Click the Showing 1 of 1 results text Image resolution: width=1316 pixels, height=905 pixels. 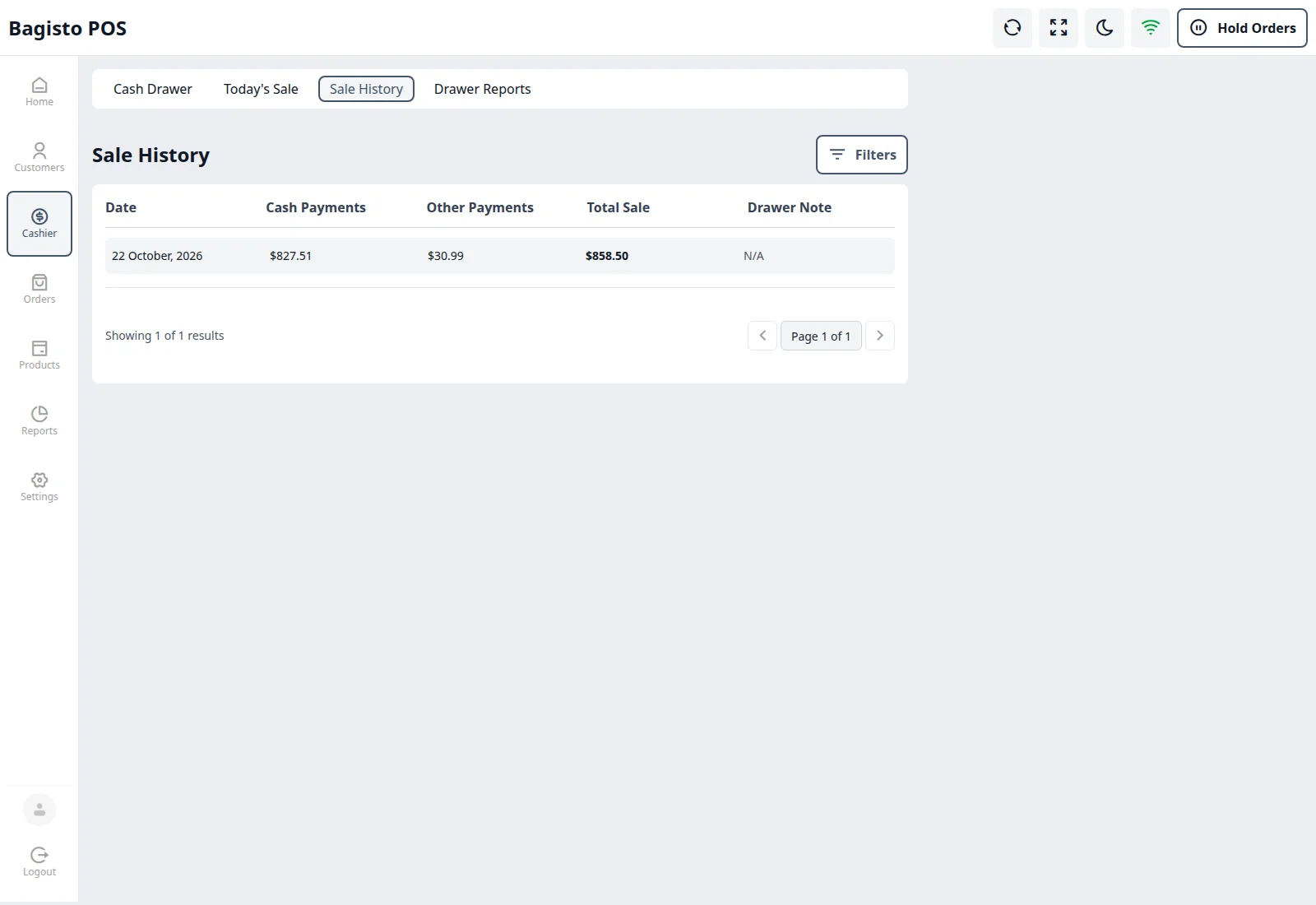(x=164, y=336)
